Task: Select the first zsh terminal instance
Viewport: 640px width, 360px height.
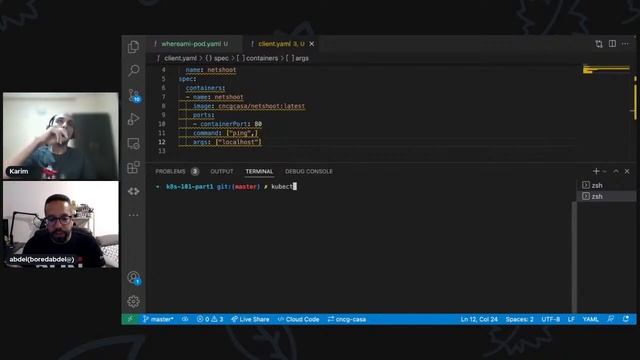Action: (x=605, y=185)
